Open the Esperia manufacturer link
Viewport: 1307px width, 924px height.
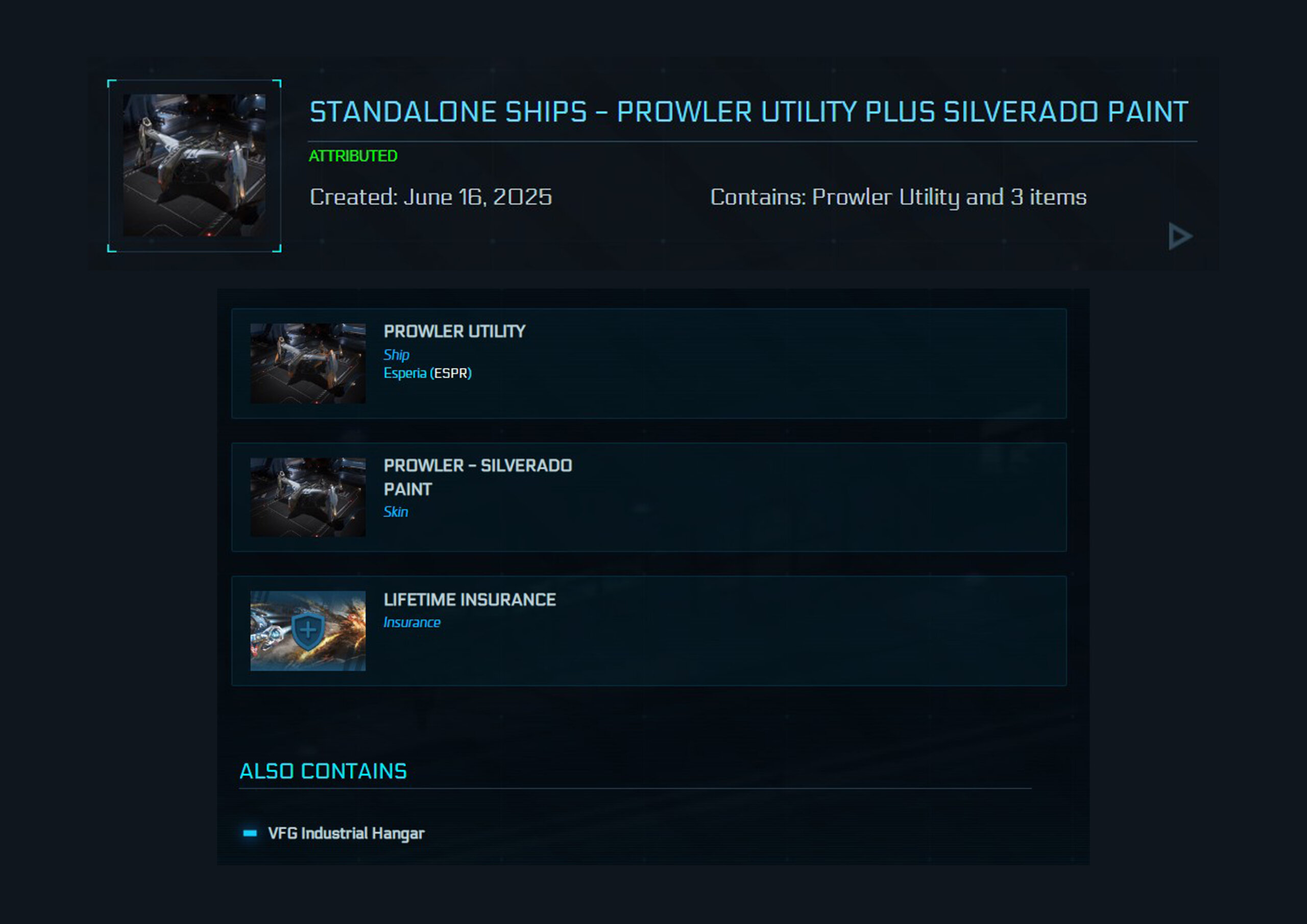coord(405,373)
